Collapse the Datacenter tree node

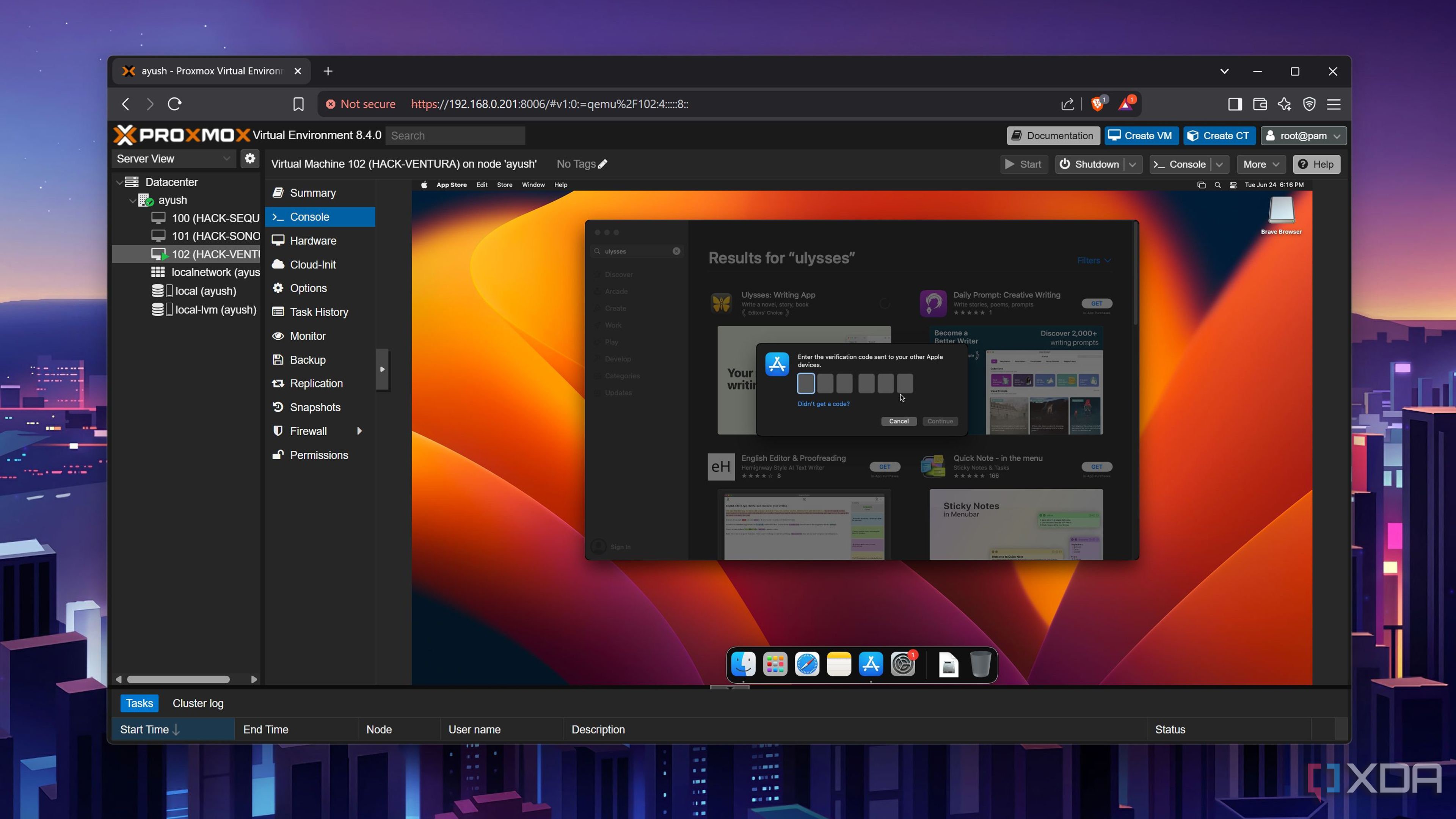[x=119, y=182]
